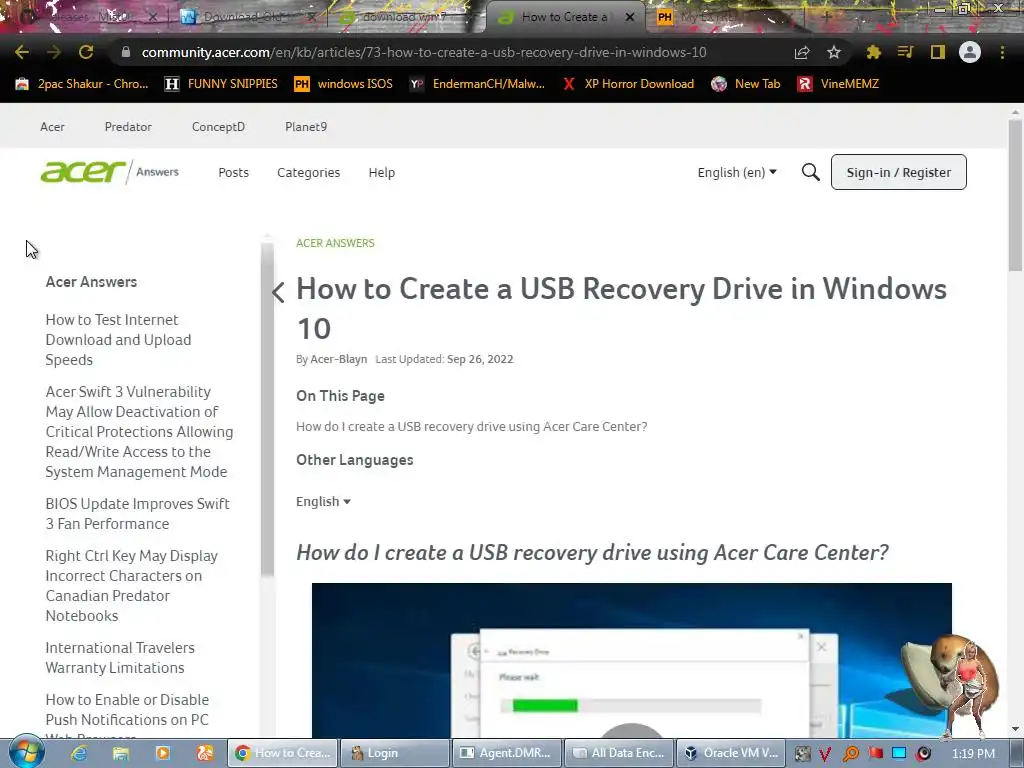Open Chrome three-dot menu
Image resolution: width=1024 pixels, height=768 pixels.
pos(1002,52)
